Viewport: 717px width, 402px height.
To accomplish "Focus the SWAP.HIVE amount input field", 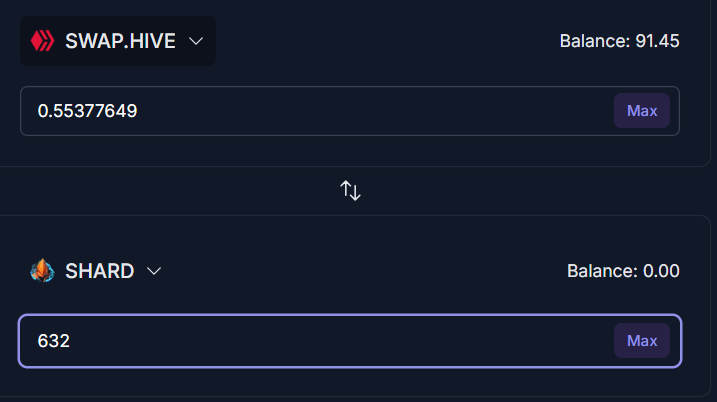I will 350,111.
